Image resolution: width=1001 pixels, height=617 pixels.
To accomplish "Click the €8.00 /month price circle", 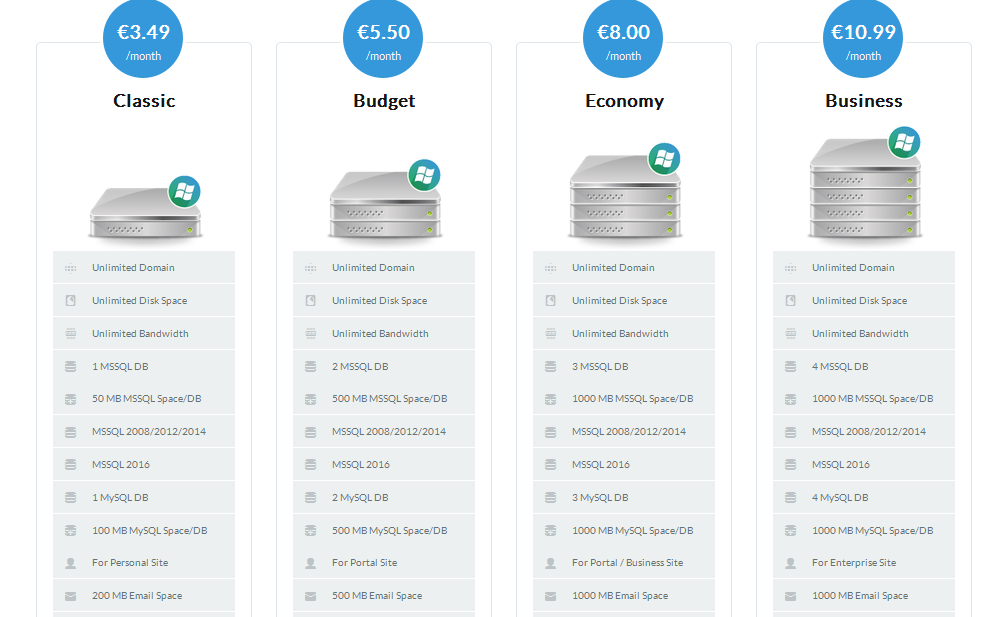I will tap(623, 38).
